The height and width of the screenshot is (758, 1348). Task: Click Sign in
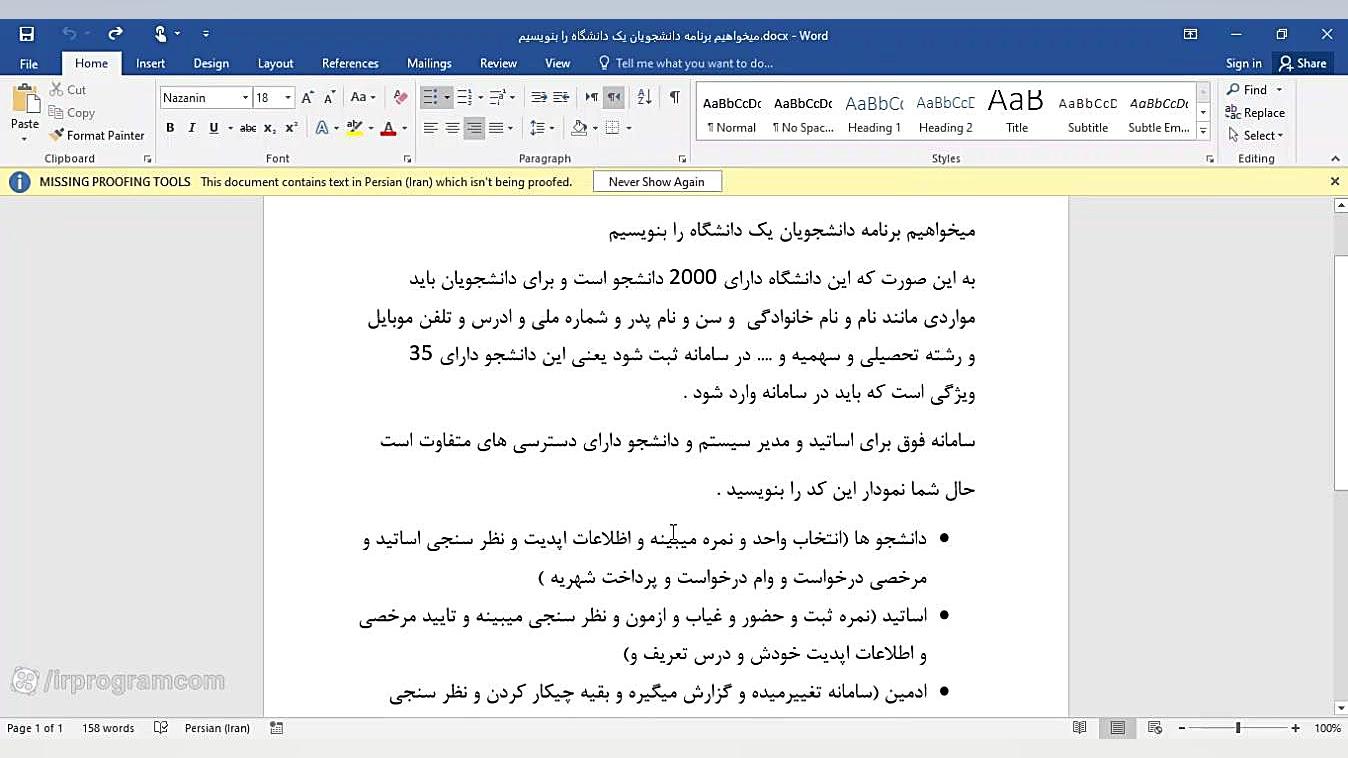point(1243,63)
